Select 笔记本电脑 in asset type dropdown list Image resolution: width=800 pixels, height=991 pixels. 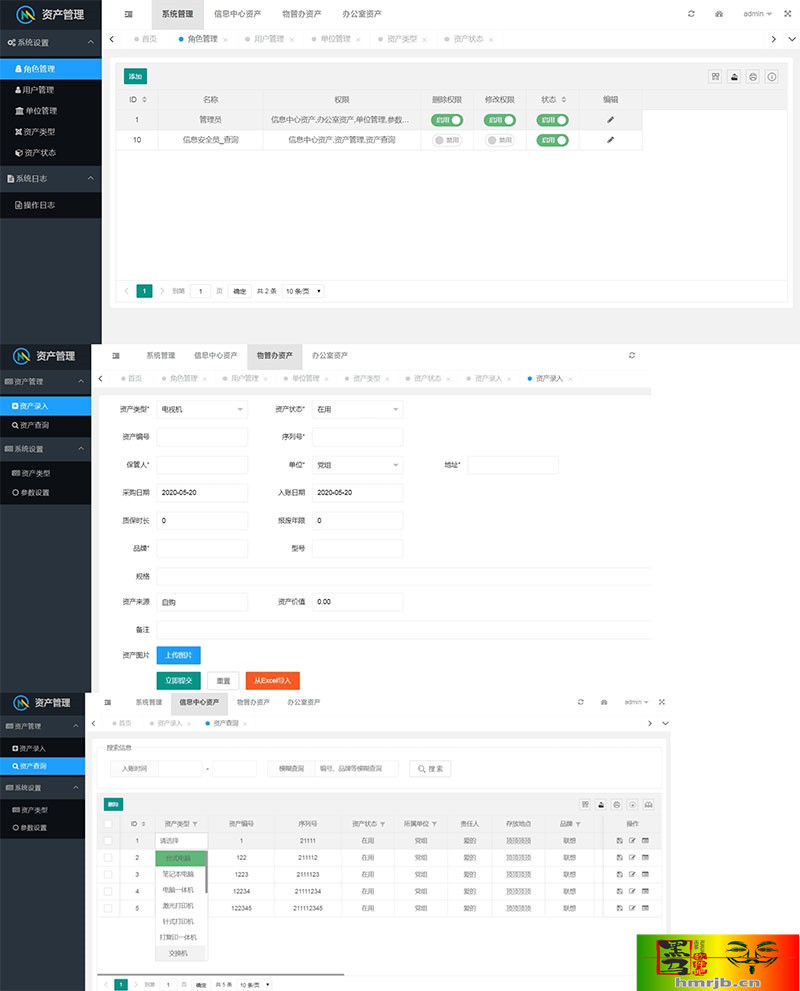coord(178,874)
